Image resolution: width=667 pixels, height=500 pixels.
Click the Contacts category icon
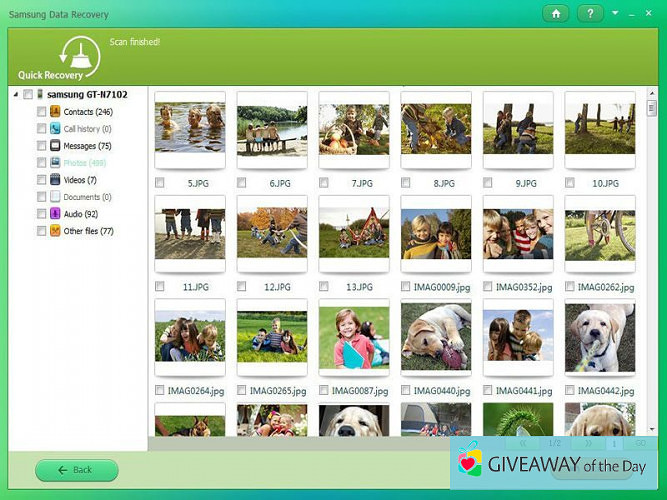[x=55, y=111]
